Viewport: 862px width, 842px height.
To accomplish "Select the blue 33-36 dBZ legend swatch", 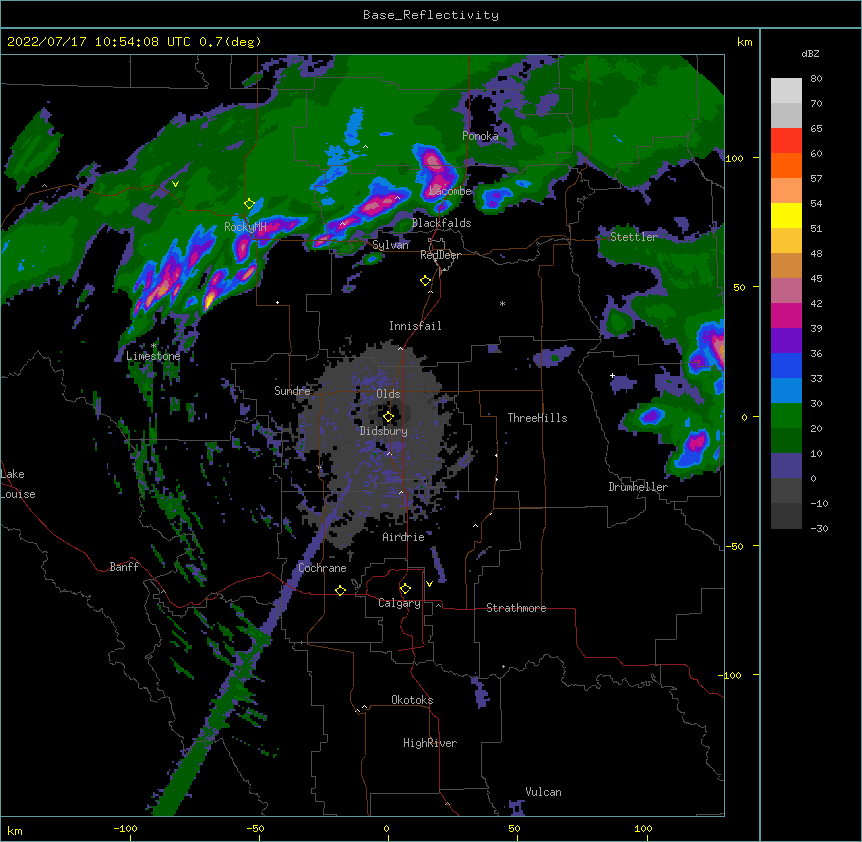I will click(x=786, y=365).
